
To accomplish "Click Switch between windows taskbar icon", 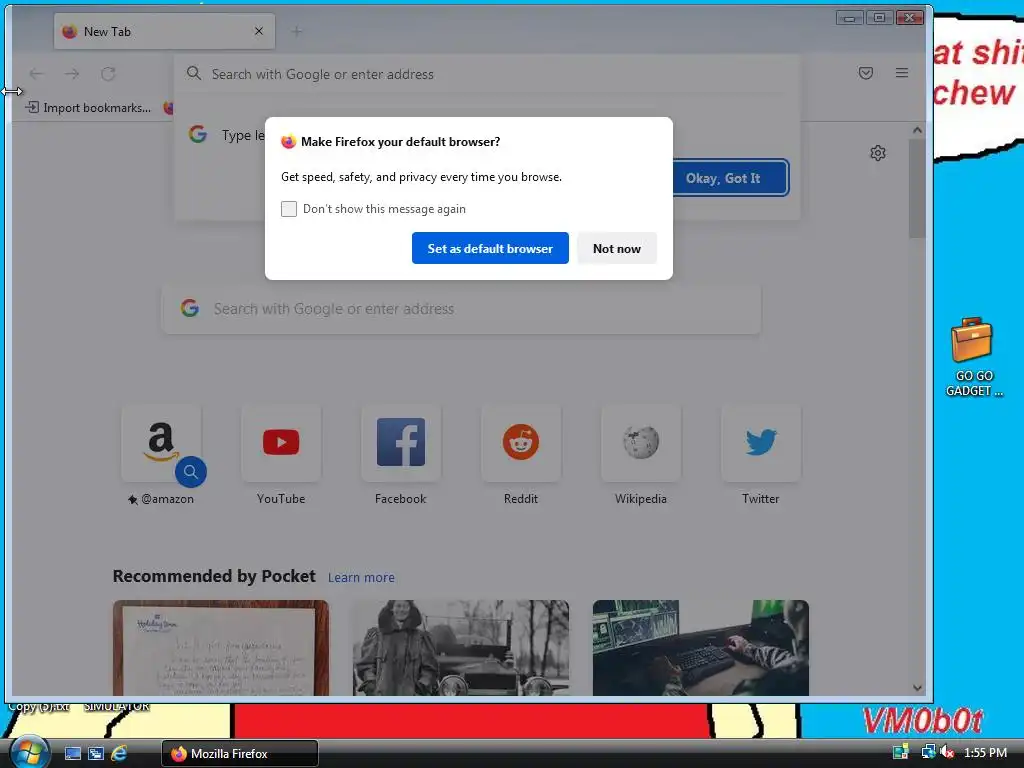I will tap(96, 754).
